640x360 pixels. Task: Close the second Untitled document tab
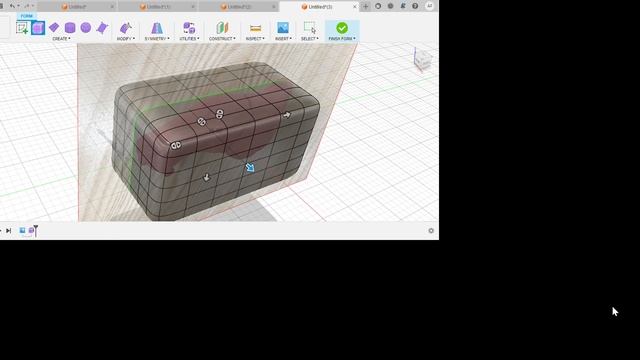tap(193, 7)
